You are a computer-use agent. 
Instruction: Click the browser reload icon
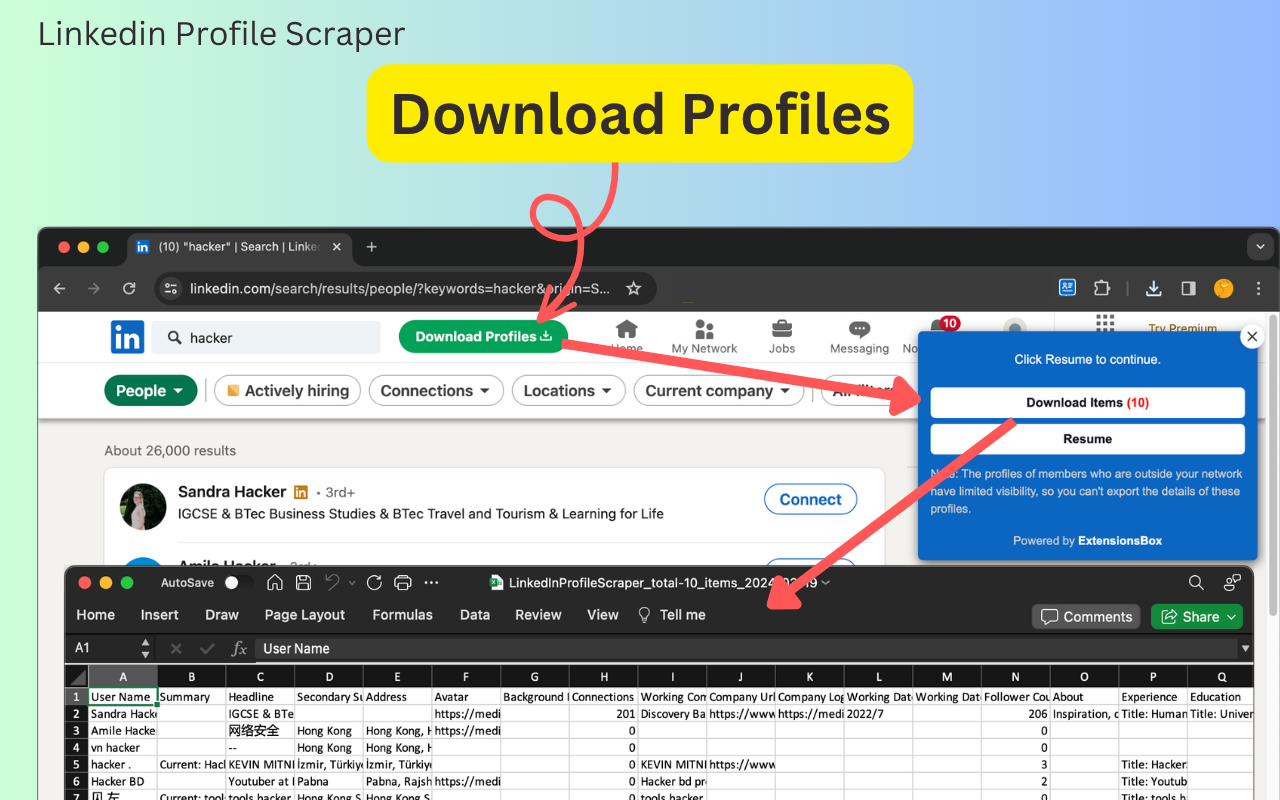point(129,288)
